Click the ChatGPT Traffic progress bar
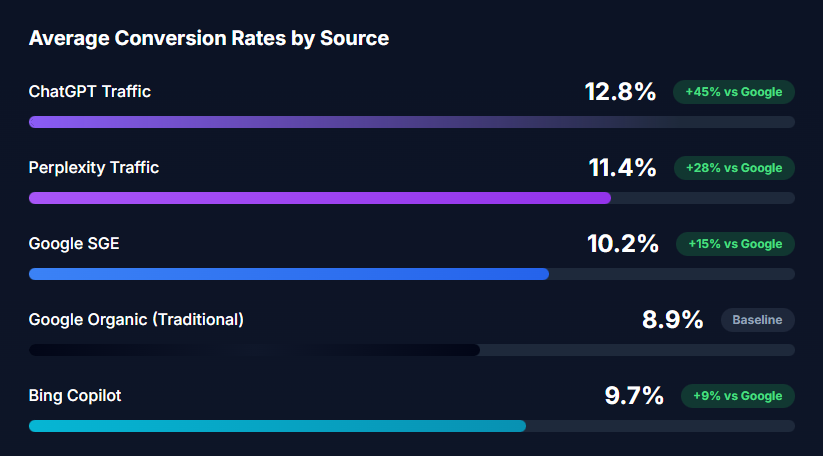823x456 pixels. coord(411,122)
